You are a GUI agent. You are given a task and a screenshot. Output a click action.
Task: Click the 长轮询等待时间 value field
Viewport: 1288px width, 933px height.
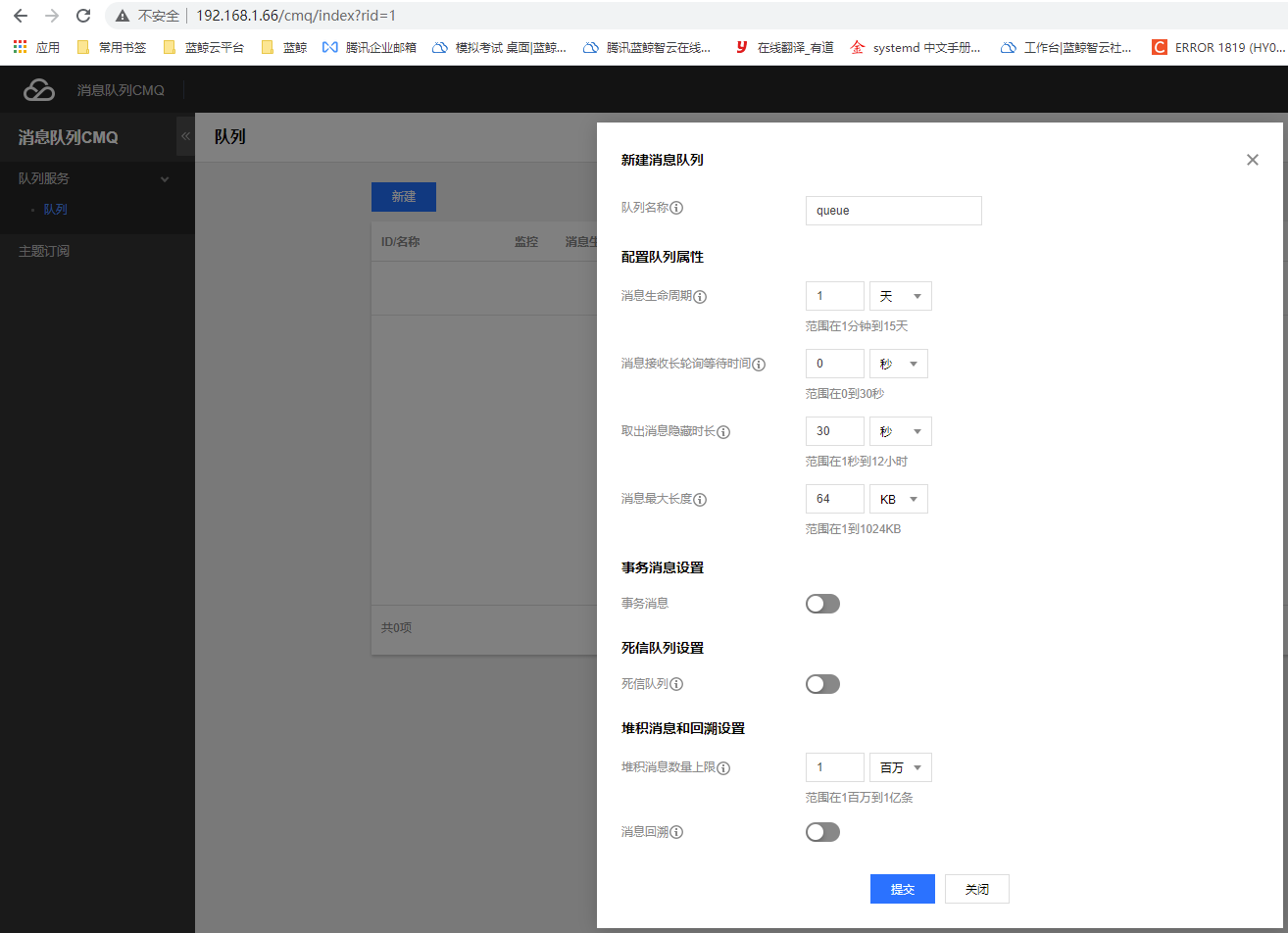click(x=834, y=364)
